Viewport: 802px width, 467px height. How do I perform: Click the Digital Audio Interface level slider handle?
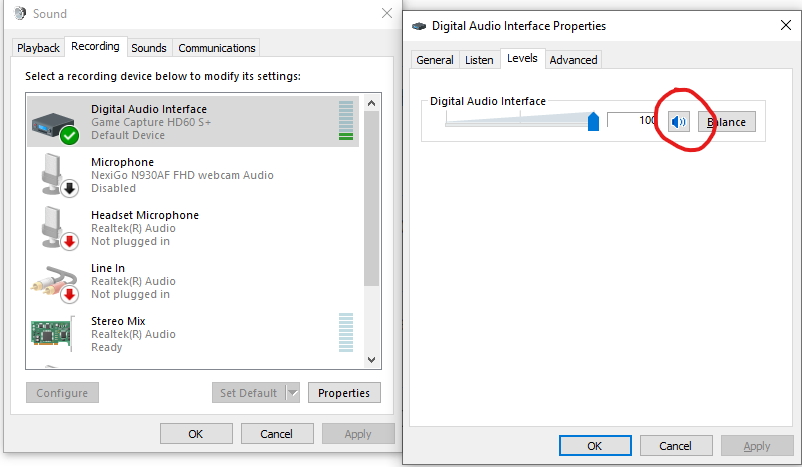593,122
